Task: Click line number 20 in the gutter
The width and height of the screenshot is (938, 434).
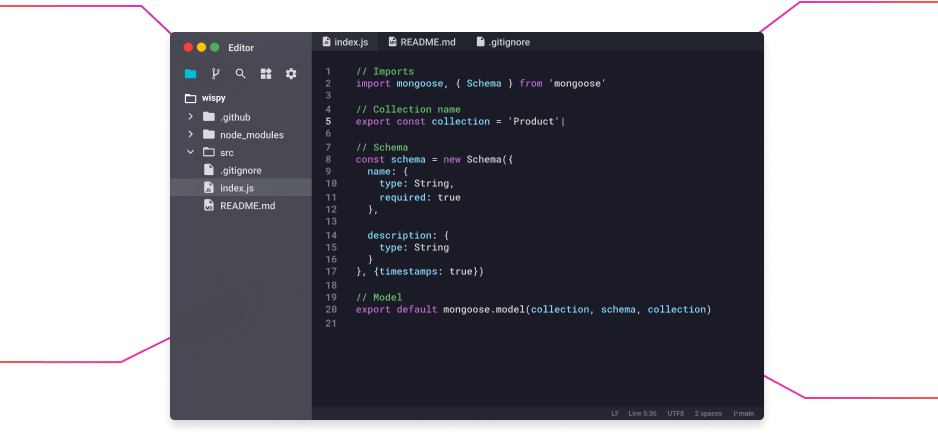Action: tap(331, 310)
